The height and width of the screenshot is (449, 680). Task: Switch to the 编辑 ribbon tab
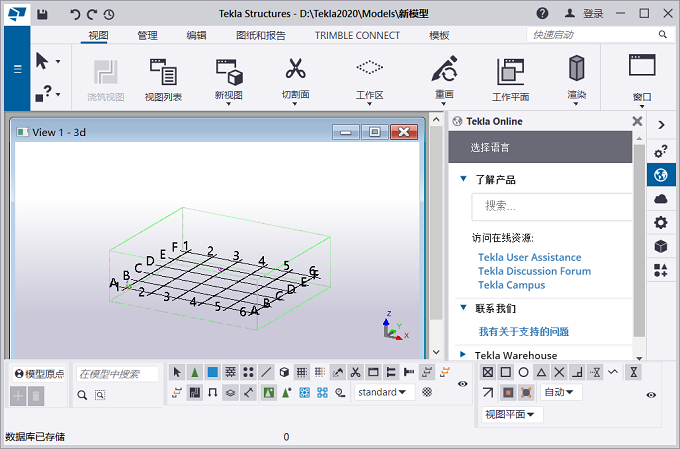[196, 36]
